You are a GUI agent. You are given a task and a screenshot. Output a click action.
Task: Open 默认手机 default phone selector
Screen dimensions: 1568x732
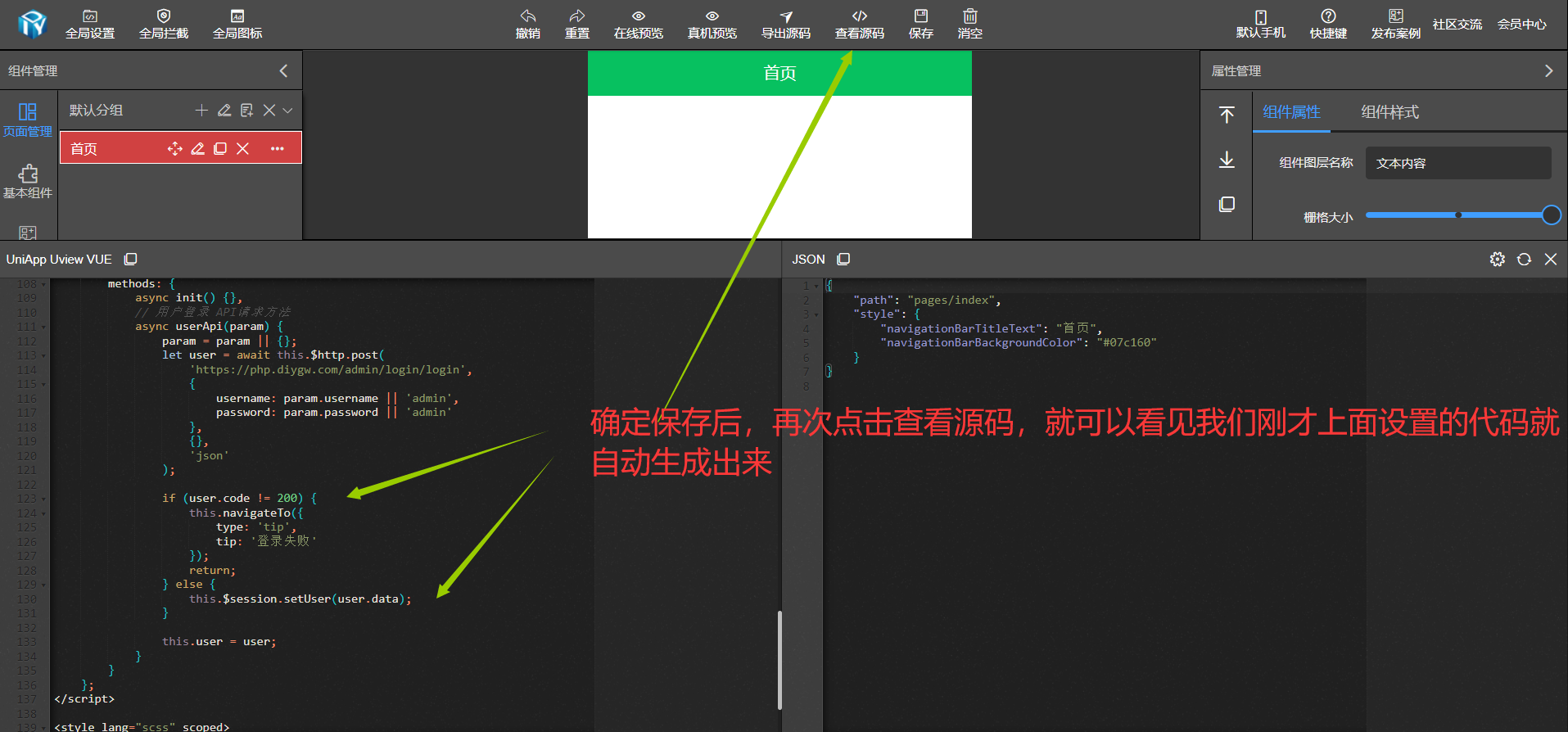(1261, 25)
